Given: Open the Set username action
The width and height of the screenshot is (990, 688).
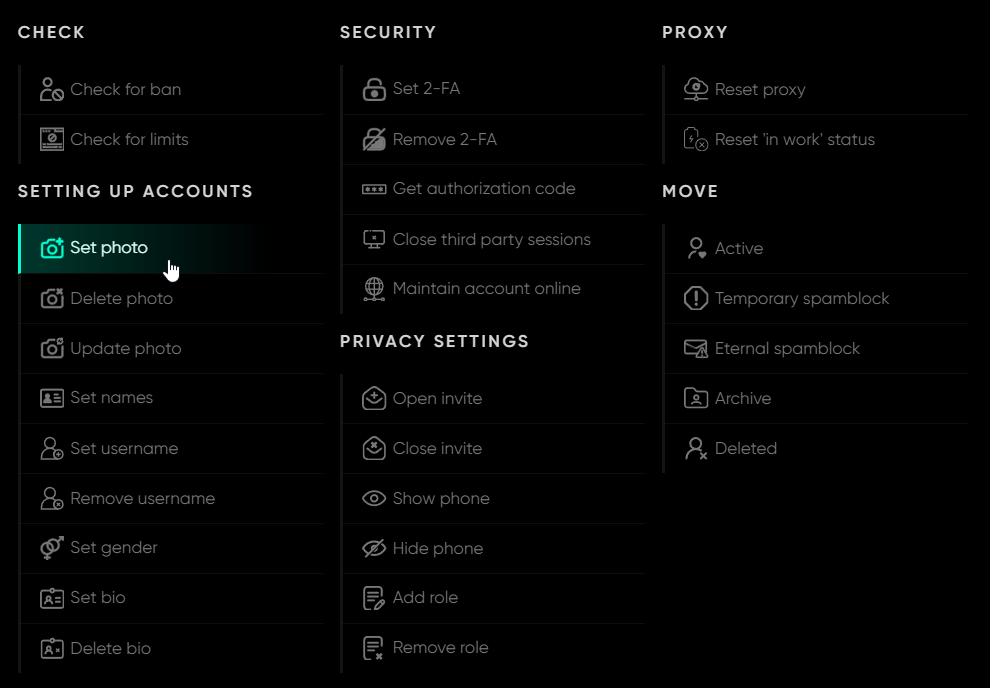Looking at the screenshot, I should [124, 448].
